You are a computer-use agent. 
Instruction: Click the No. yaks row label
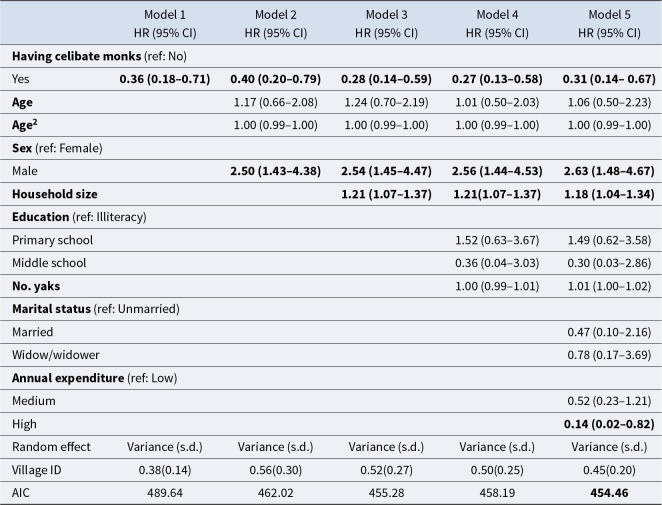[x=36, y=286]
